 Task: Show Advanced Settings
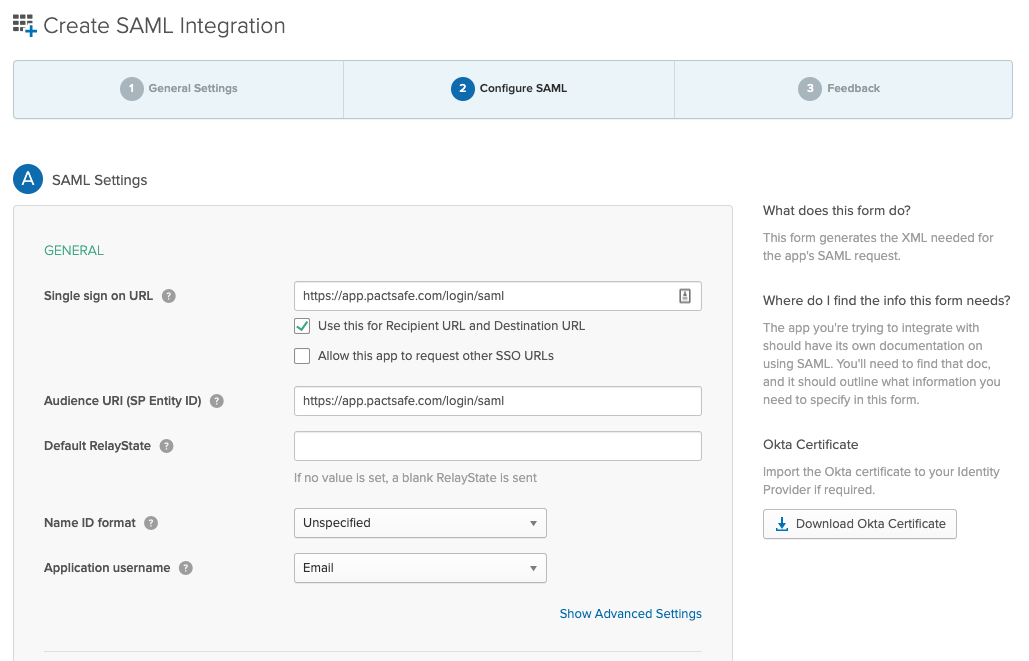click(630, 614)
